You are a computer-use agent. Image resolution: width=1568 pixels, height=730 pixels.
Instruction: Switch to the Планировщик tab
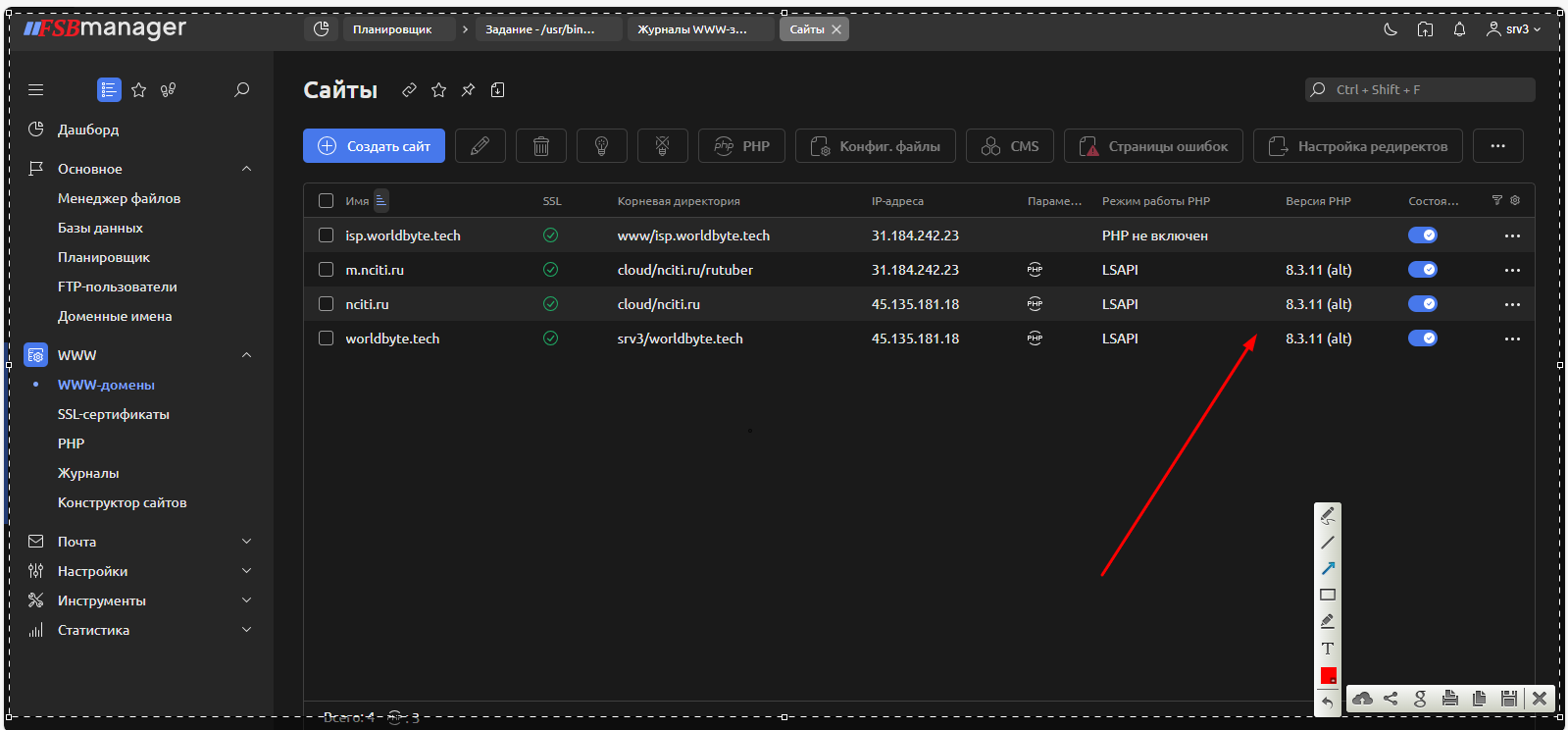[392, 29]
